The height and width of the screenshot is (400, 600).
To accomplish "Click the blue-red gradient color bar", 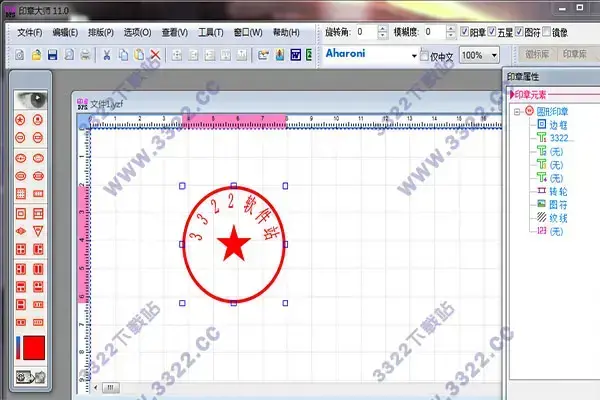I will click(18, 348).
